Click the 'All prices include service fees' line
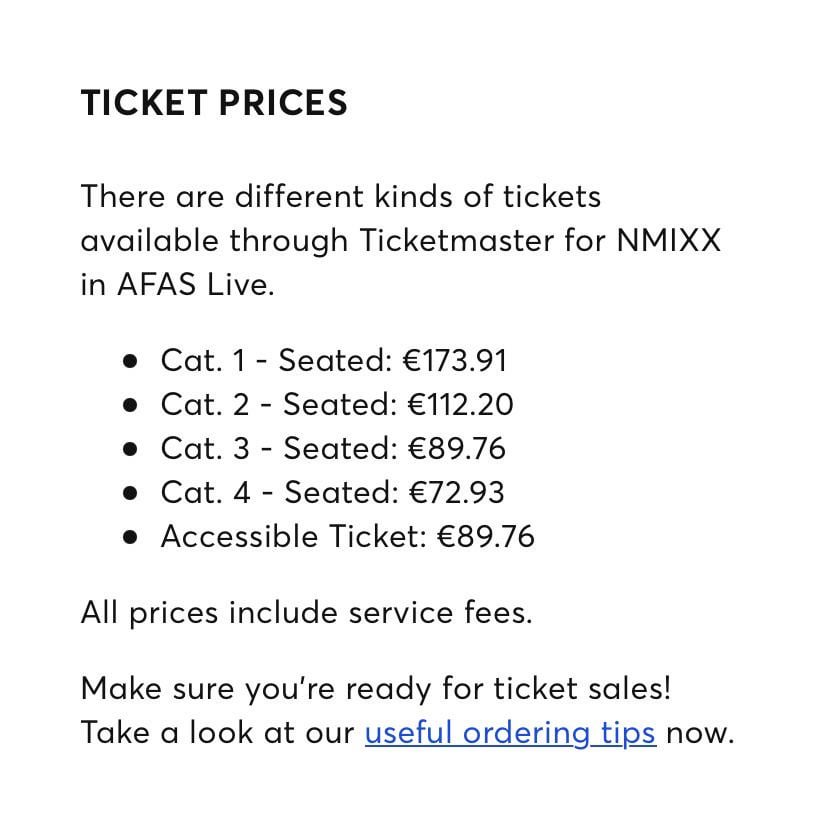This screenshot has width=828, height=822. 306,612
